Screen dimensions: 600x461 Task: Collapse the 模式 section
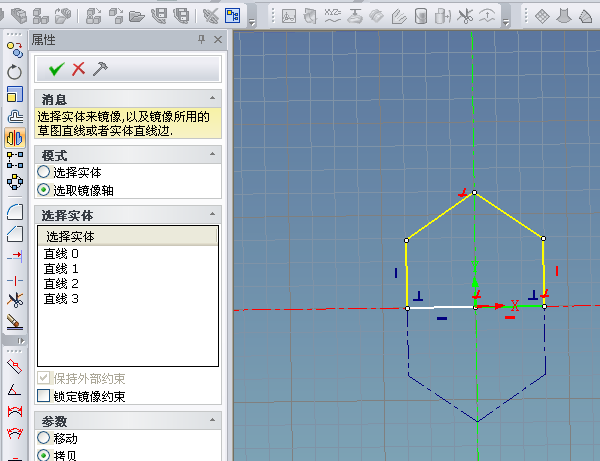pyautogui.click(x=210, y=155)
